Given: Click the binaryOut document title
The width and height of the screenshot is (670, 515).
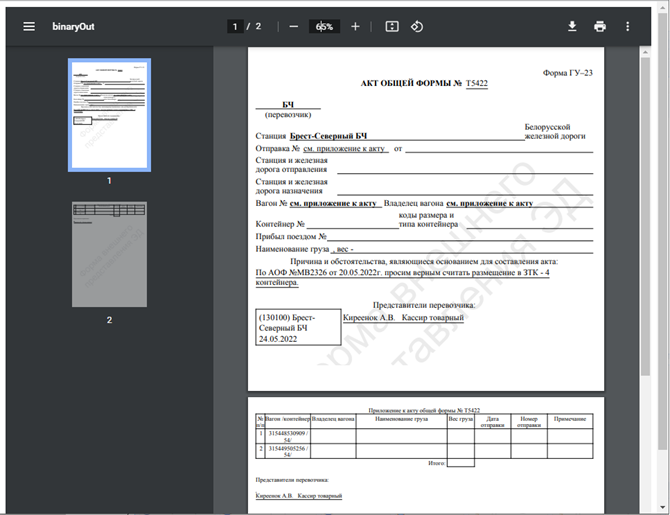Looking at the screenshot, I should 73,26.
